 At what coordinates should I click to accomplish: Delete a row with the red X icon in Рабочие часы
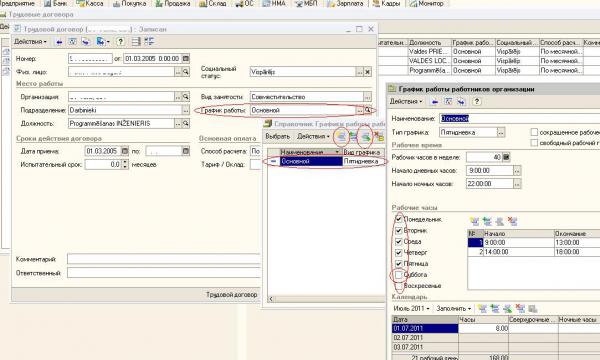(512, 221)
